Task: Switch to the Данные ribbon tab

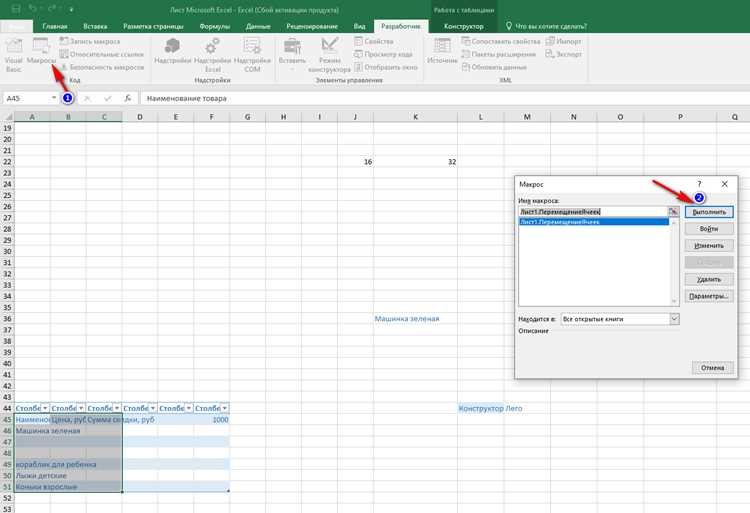Action: [x=258, y=26]
